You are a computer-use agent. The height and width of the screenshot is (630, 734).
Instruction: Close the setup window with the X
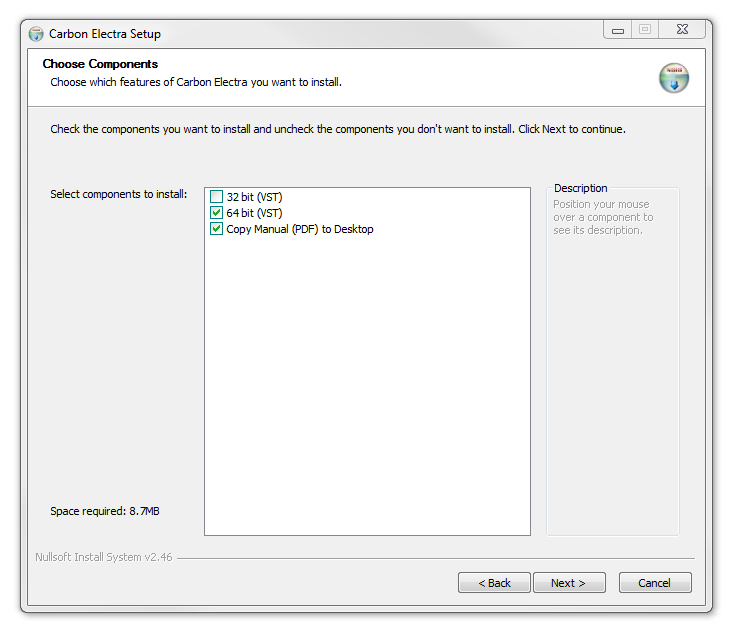pyautogui.click(x=682, y=30)
